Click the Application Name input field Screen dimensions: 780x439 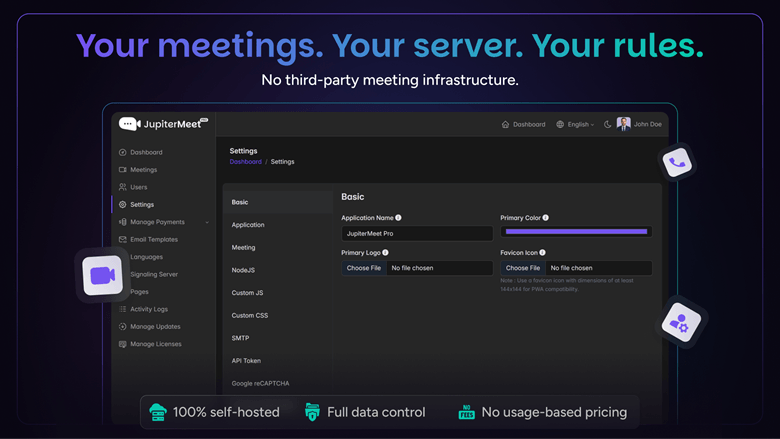pos(417,233)
